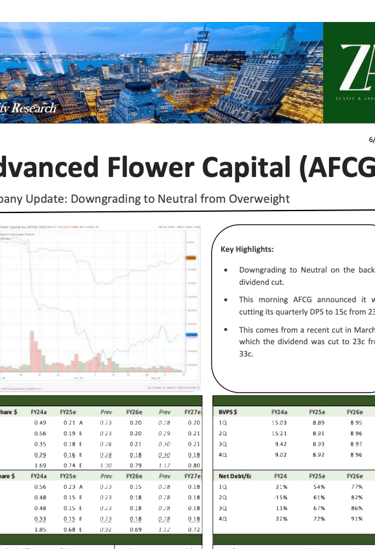Image resolution: width=375 pixels, height=549 pixels.
Task: Click the Research text on the banner
Action: (34, 108)
